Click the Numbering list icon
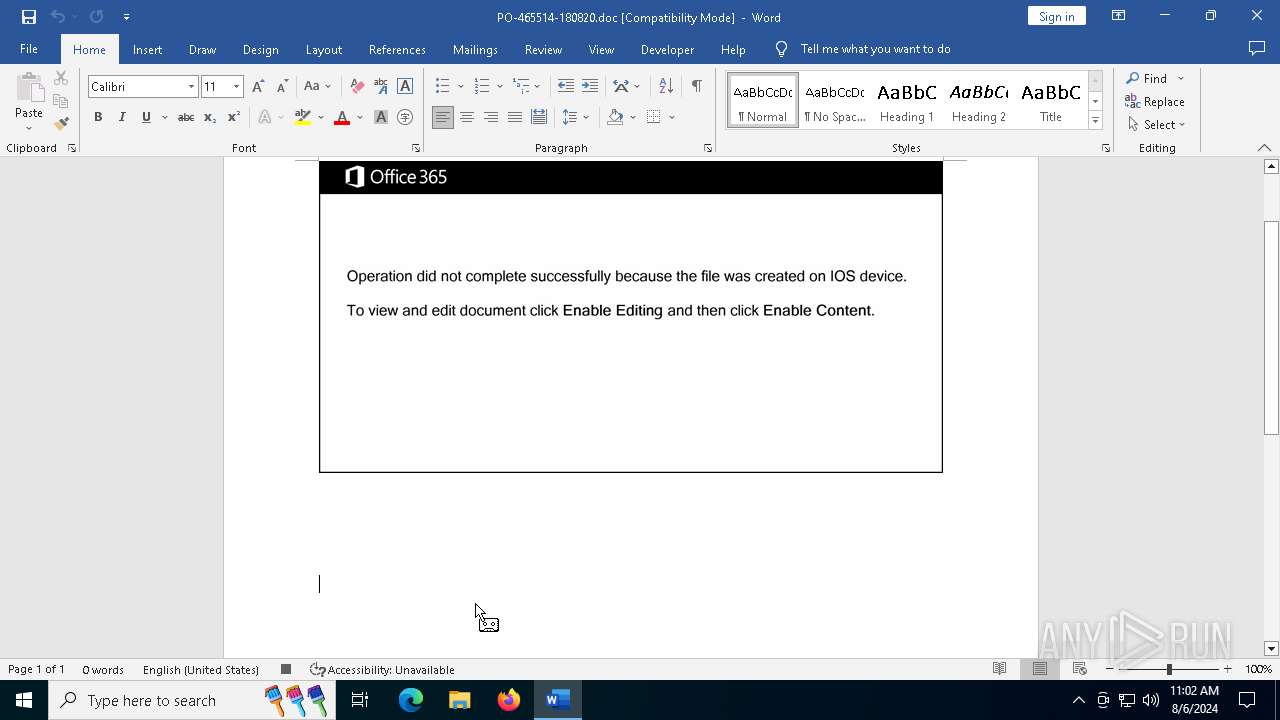This screenshot has width=1280, height=720. pyautogui.click(x=482, y=87)
